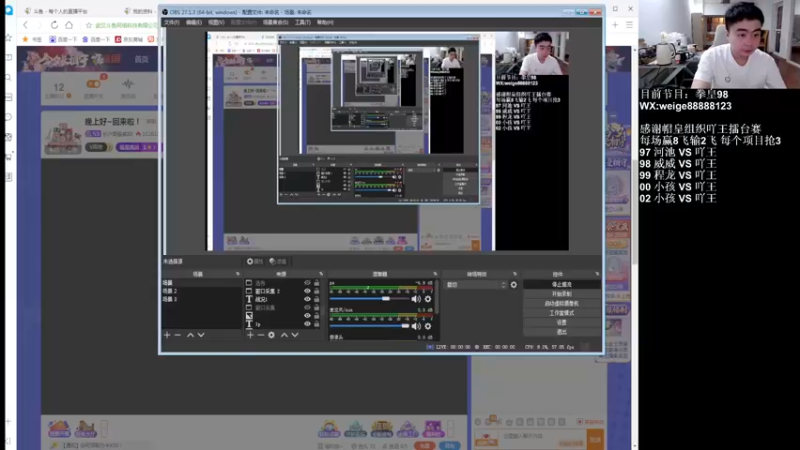The height and width of the screenshot is (450, 800).
Task: Click the 退出 button in controls
Action: (562, 332)
